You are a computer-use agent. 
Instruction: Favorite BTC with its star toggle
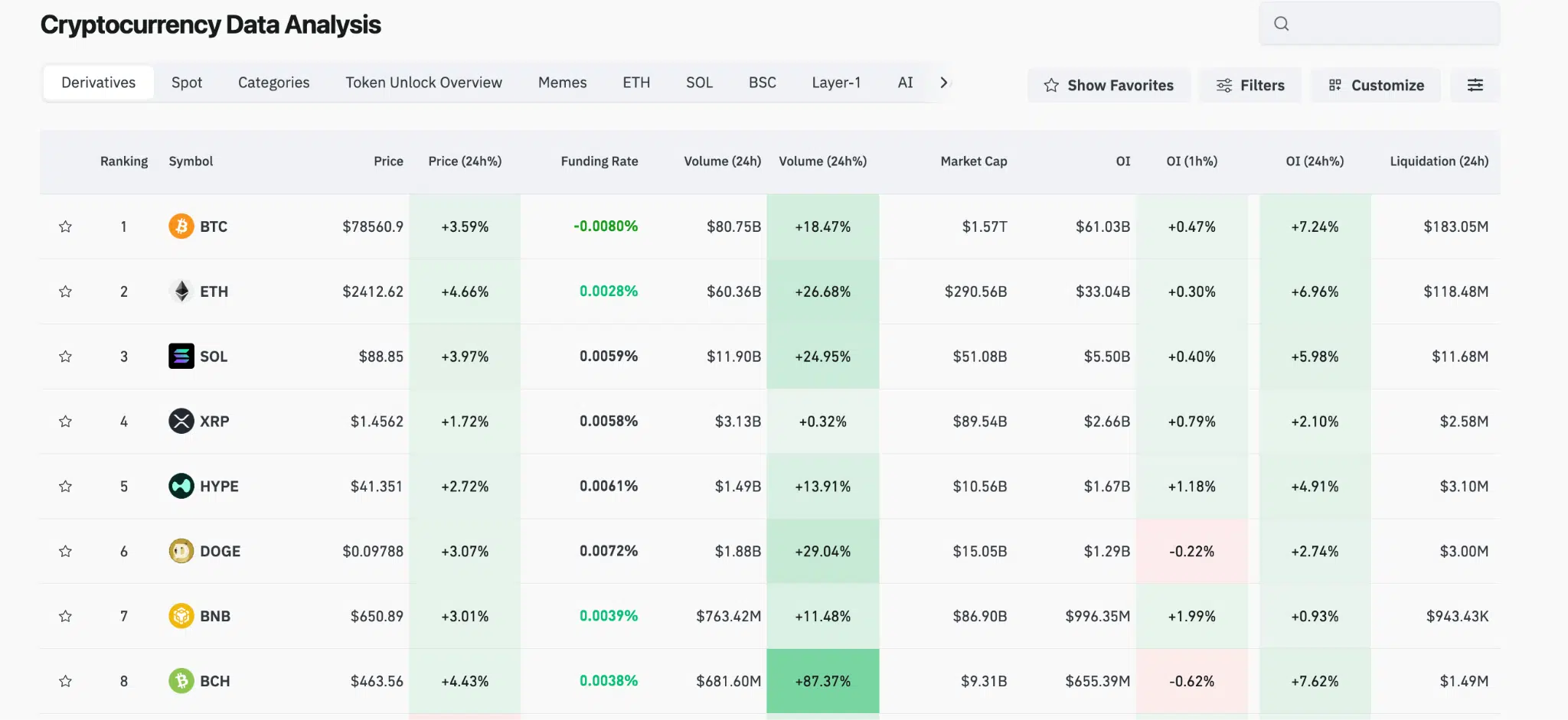pyautogui.click(x=66, y=226)
